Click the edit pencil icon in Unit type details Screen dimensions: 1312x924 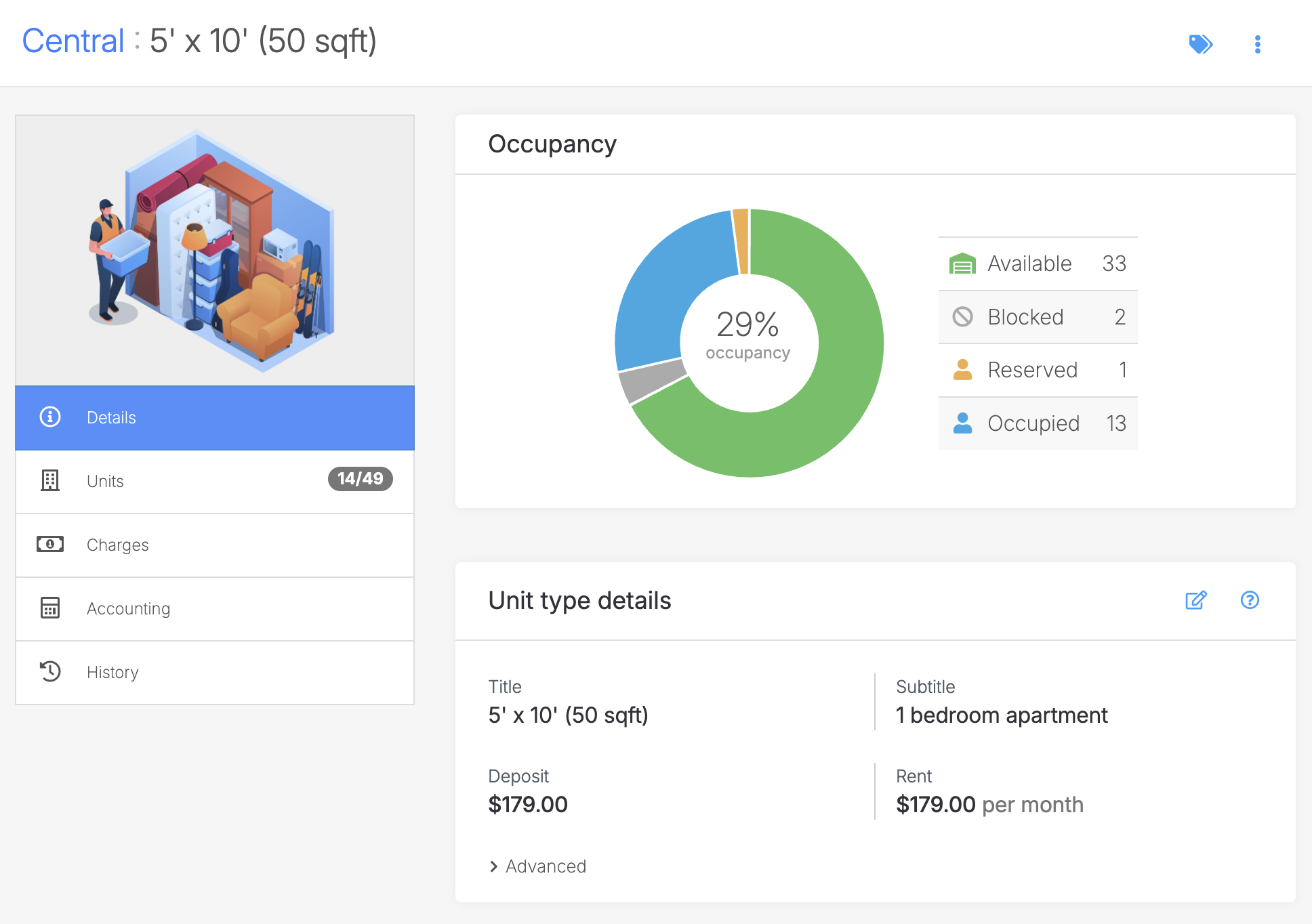click(x=1195, y=600)
